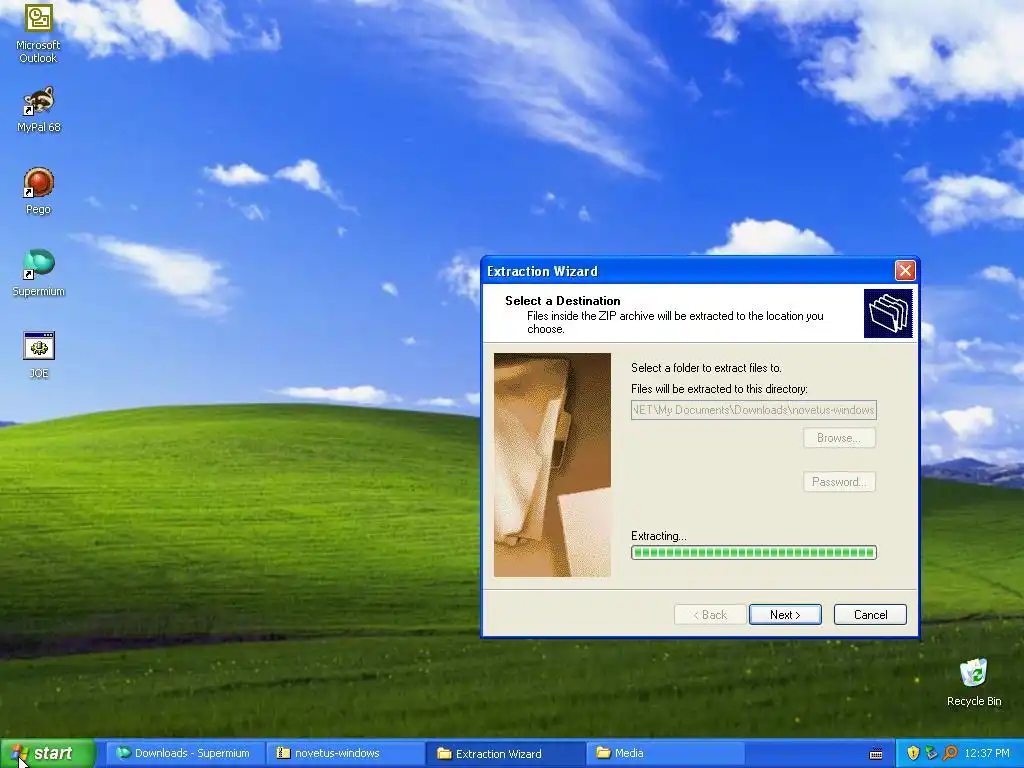Click the wizard's side illustration image

[552, 465]
